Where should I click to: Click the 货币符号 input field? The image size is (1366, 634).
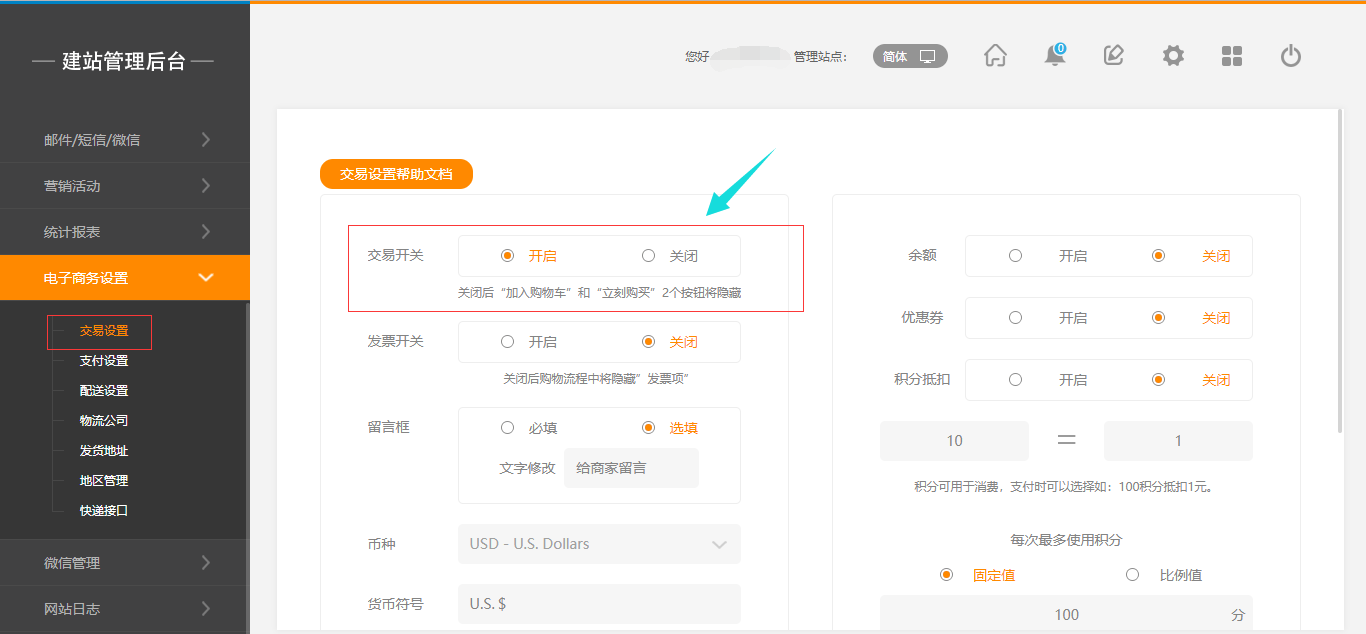599,604
